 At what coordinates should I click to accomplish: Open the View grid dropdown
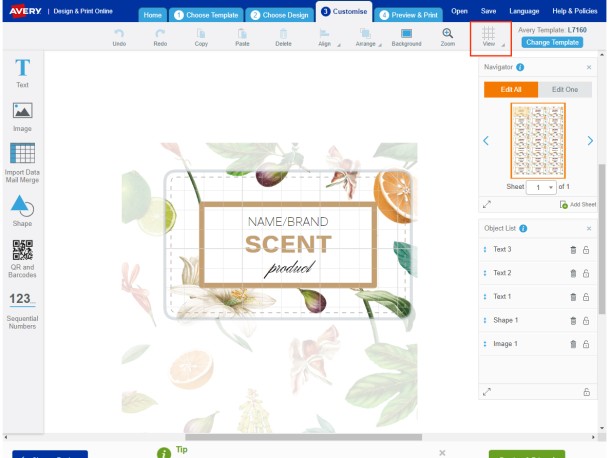click(x=490, y=37)
